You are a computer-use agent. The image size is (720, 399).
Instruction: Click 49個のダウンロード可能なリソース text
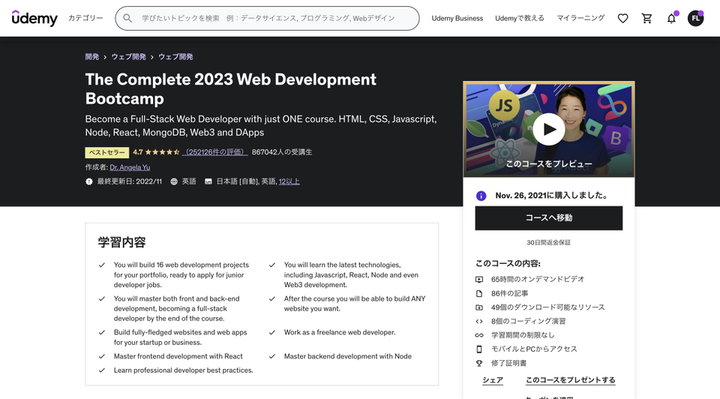click(x=548, y=307)
